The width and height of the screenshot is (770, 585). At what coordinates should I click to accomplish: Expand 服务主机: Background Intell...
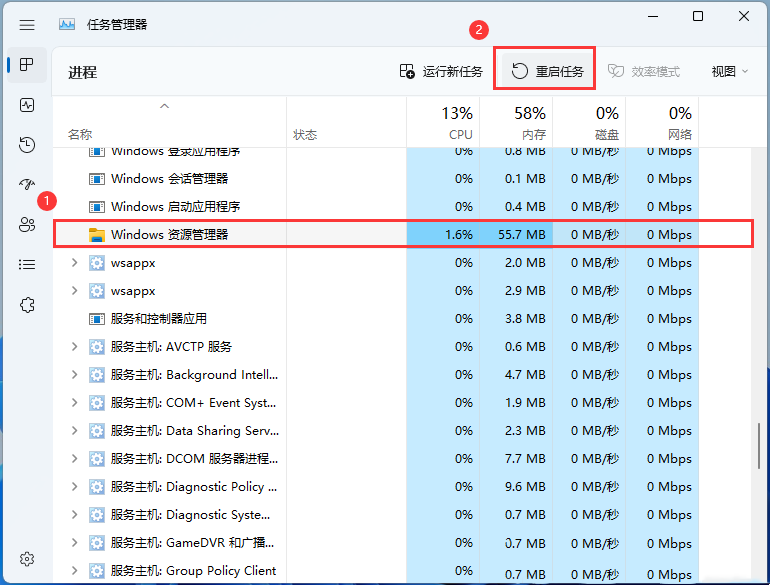click(75, 375)
